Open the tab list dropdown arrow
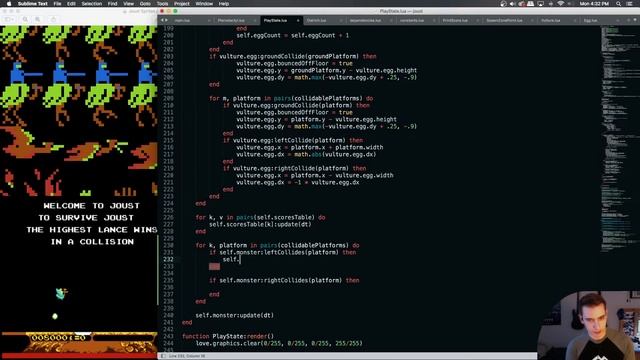The image size is (640, 360). pyautogui.click(x=635, y=20)
